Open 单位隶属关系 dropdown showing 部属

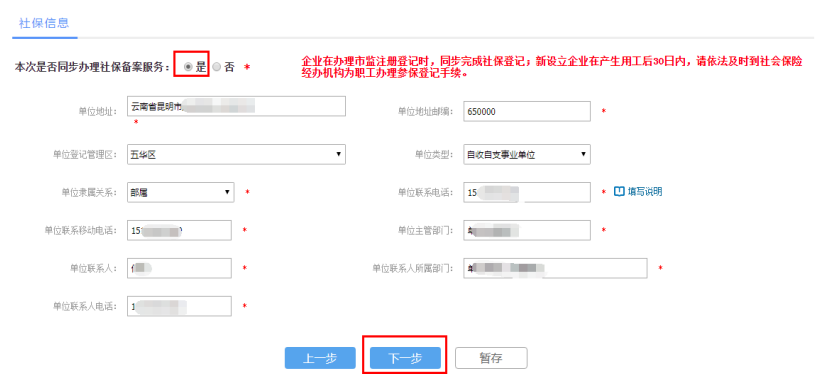(x=180, y=192)
